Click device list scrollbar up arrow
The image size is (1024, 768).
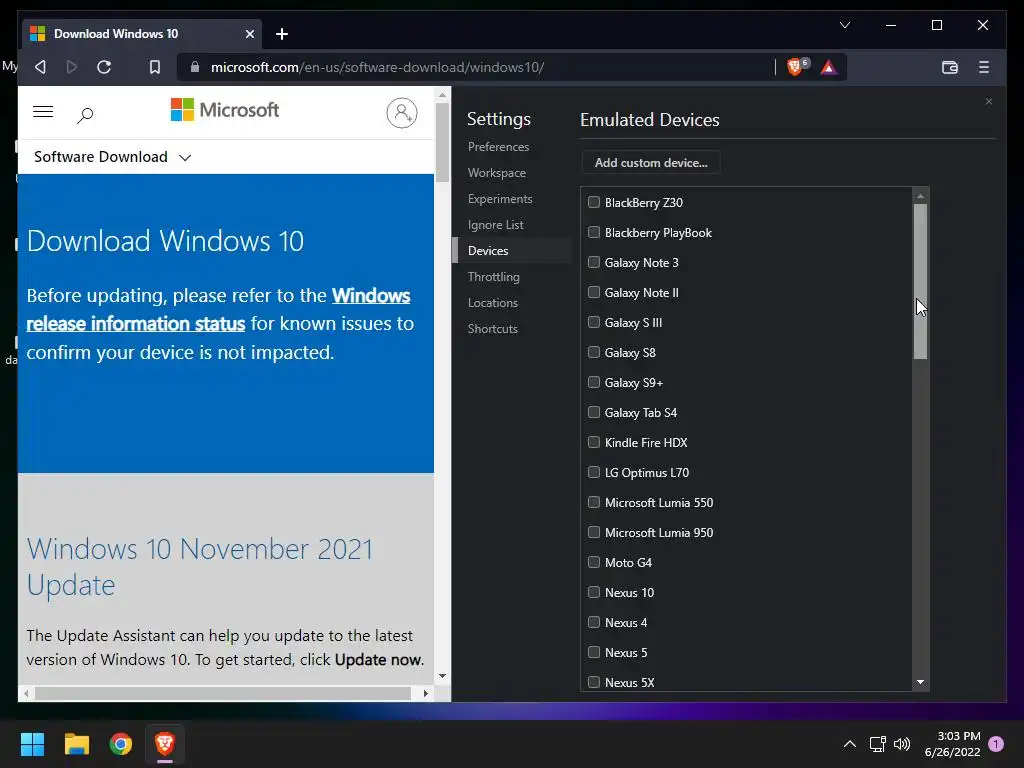tap(920, 196)
